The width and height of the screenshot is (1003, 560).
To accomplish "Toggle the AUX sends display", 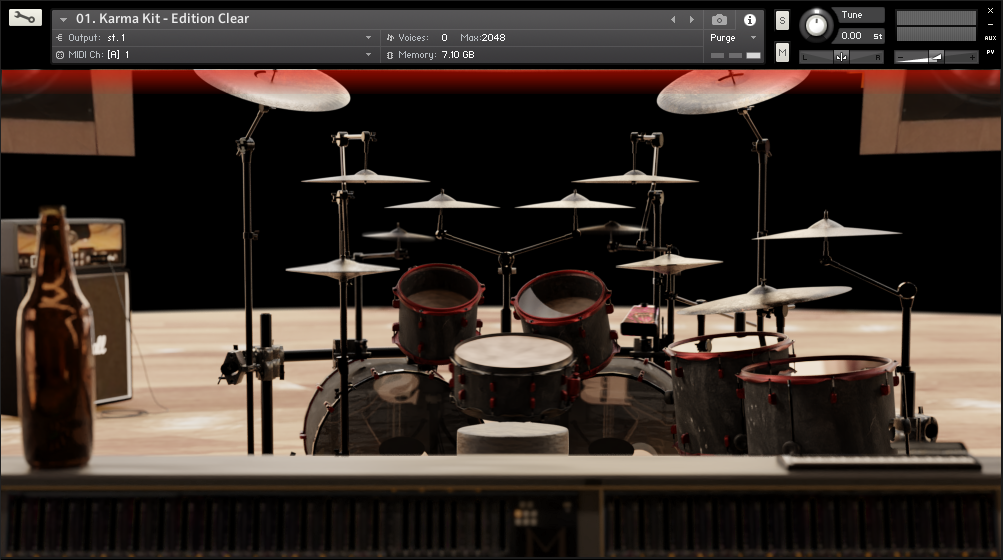I will click(x=990, y=37).
